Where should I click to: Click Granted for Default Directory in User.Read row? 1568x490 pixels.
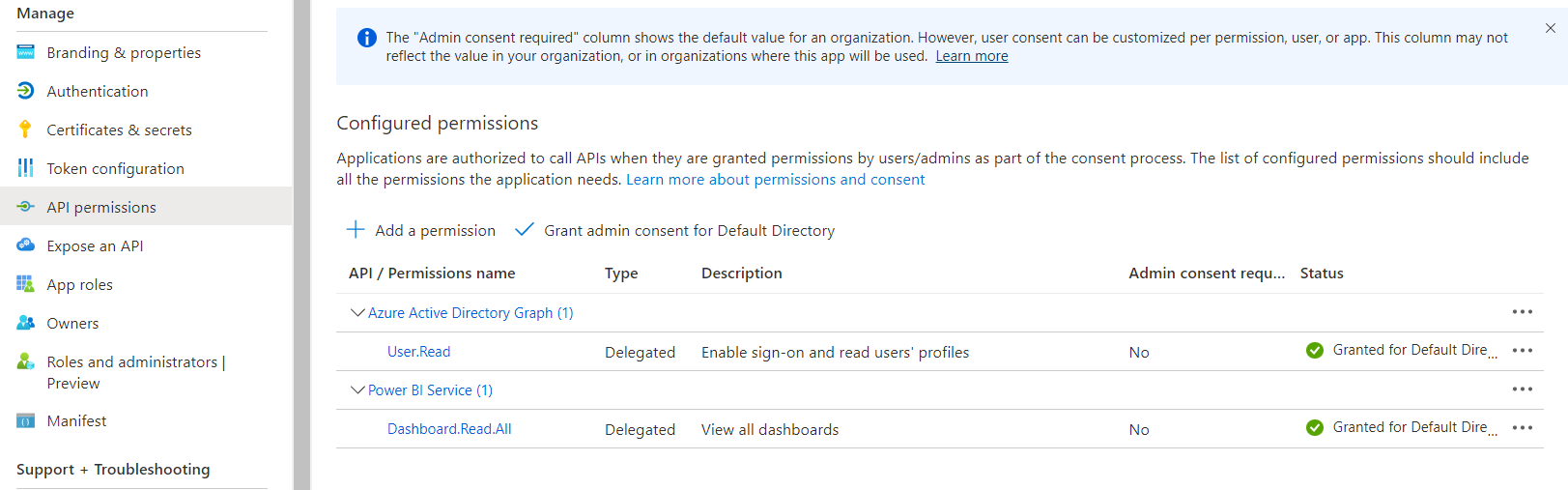click(x=1415, y=350)
